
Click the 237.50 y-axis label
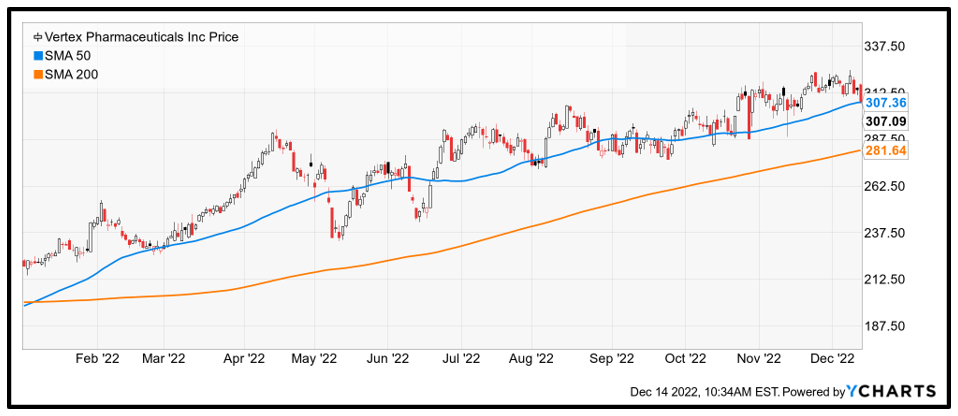886,233
